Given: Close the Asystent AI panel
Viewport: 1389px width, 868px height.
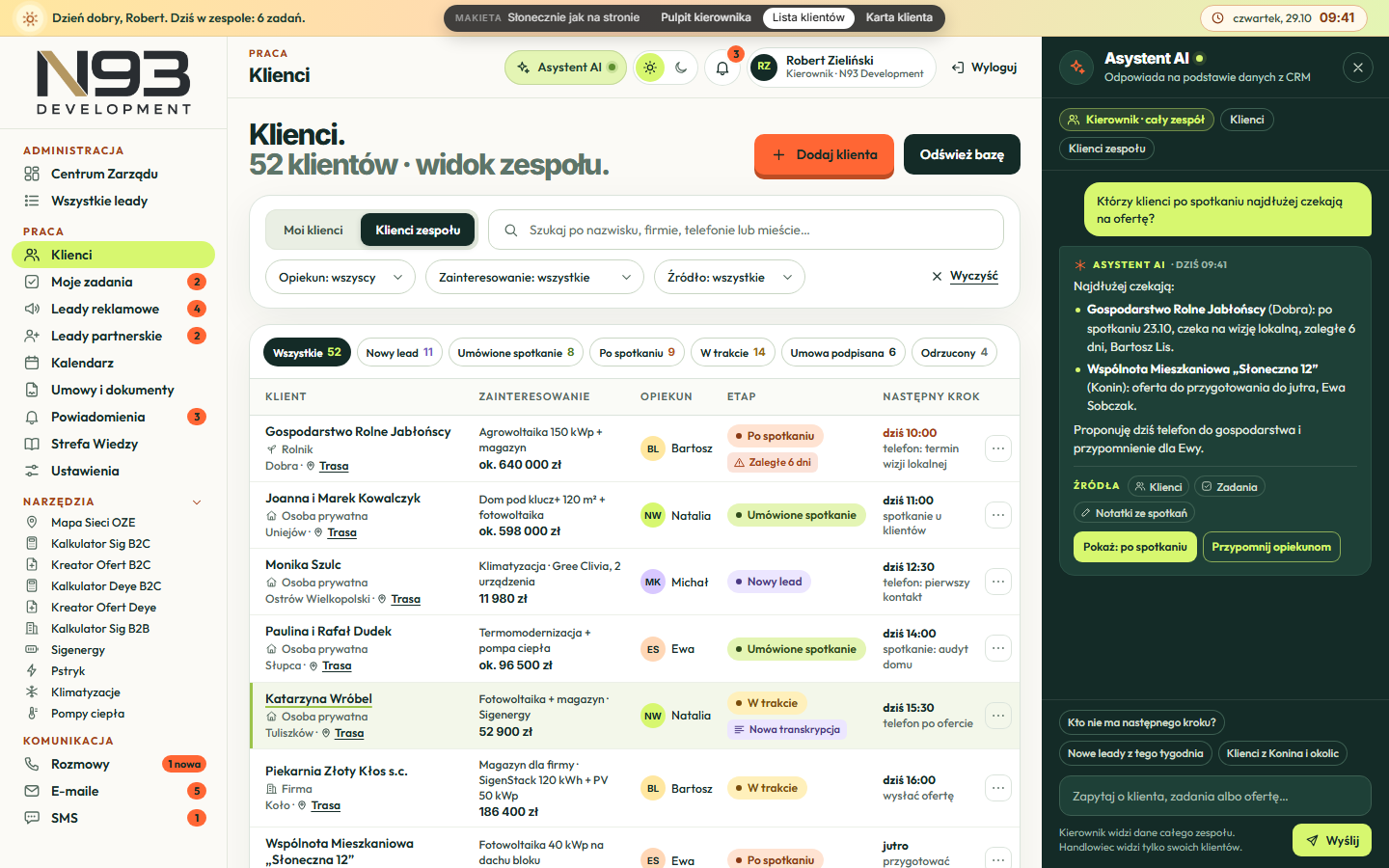Looking at the screenshot, I should click(1357, 68).
